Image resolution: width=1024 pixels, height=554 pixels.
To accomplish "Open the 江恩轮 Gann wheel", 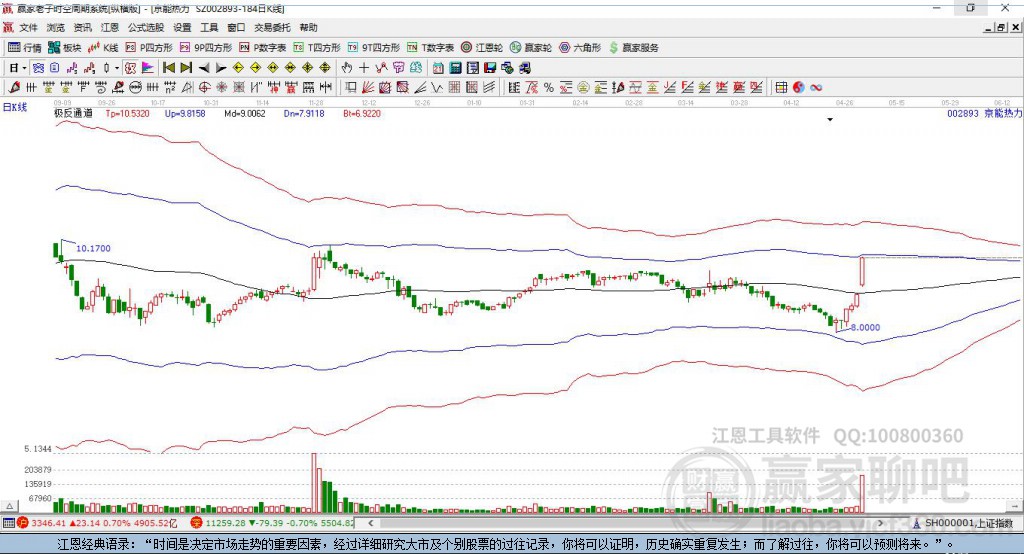I will click(x=482, y=48).
